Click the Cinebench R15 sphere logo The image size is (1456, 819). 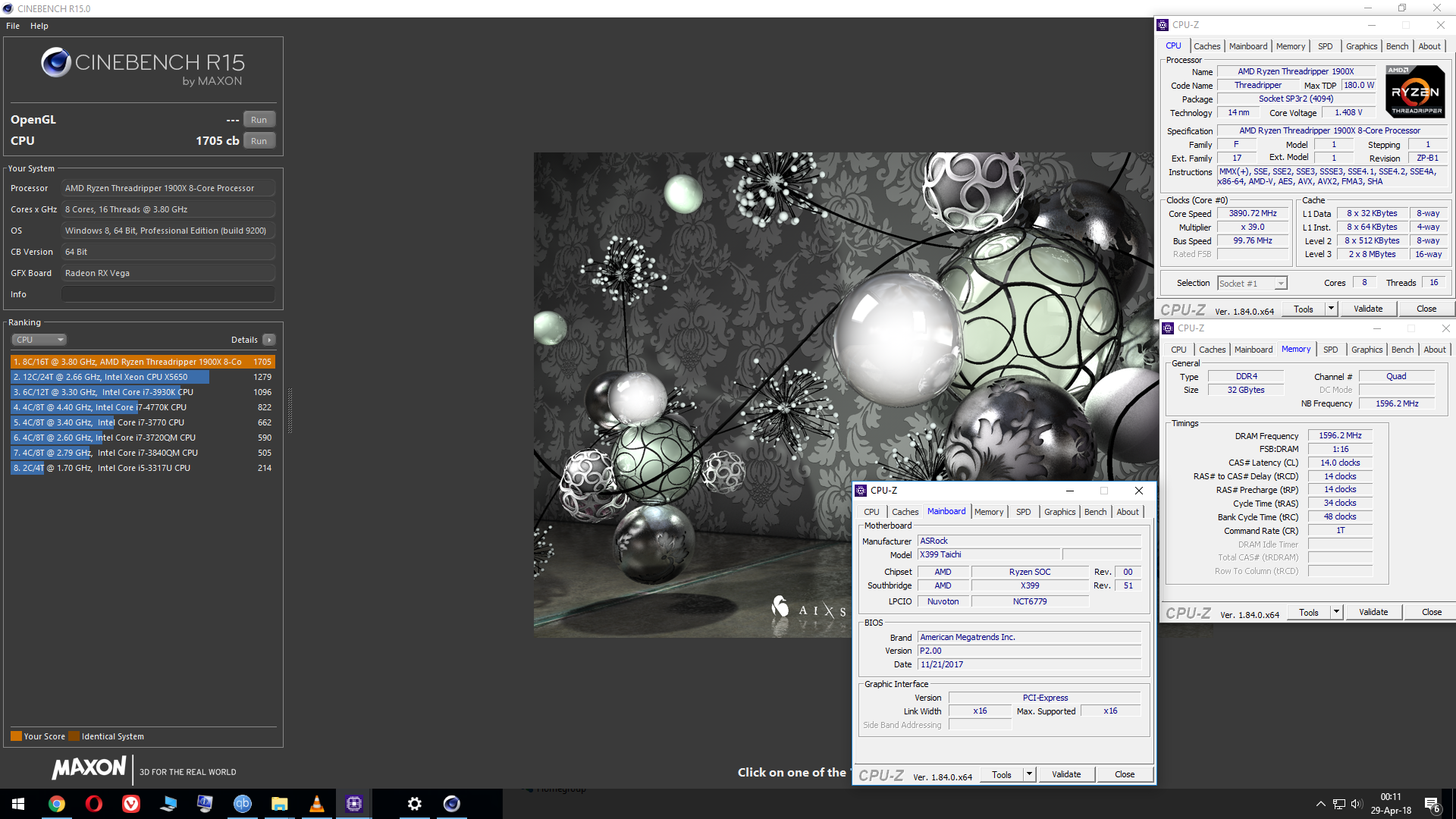tap(56, 63)
